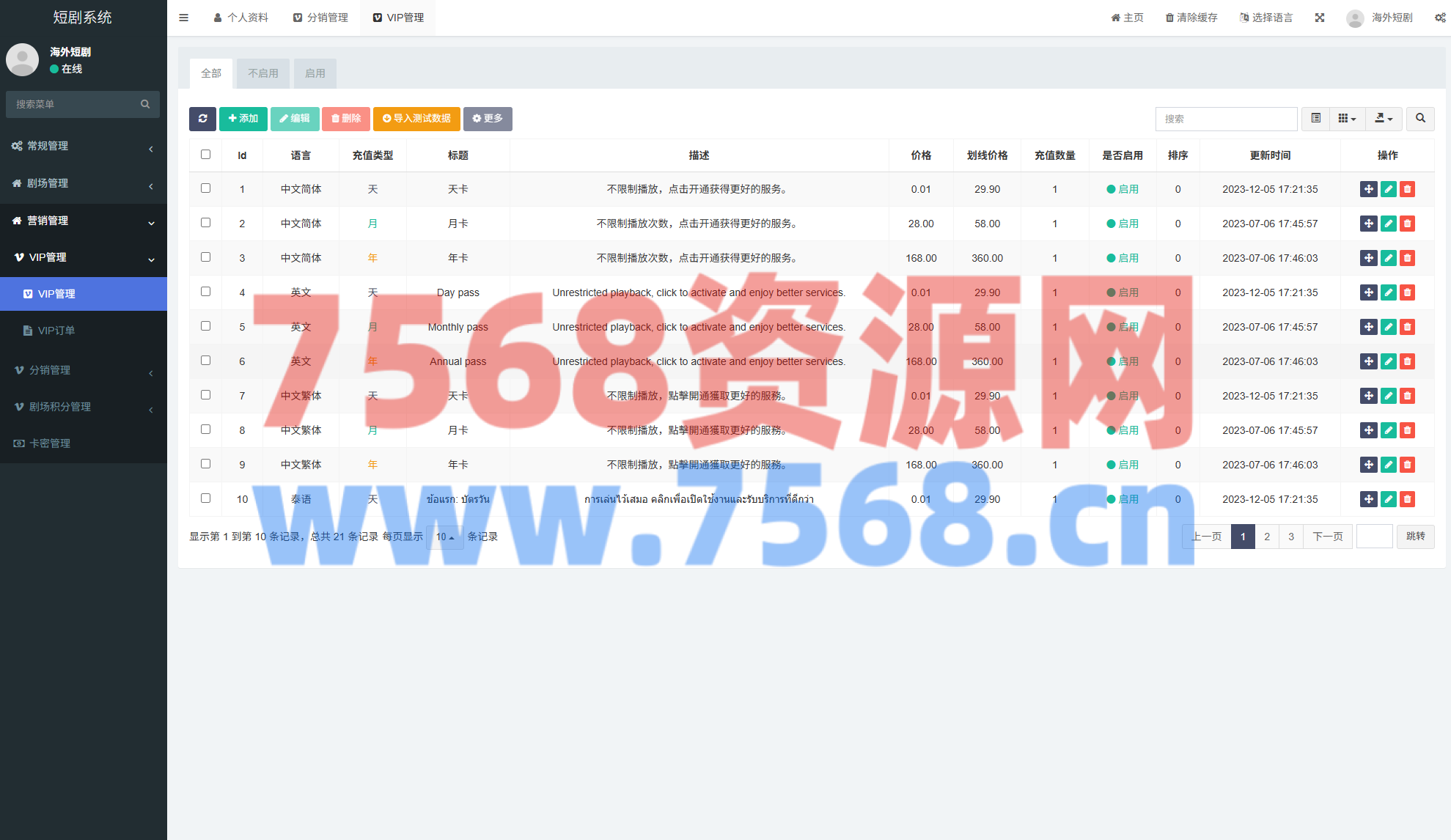Toggle the 启用 status for row 7
Image resolution: width=1451 pixels, height=840 pixels.
[x=1123, y=396]
